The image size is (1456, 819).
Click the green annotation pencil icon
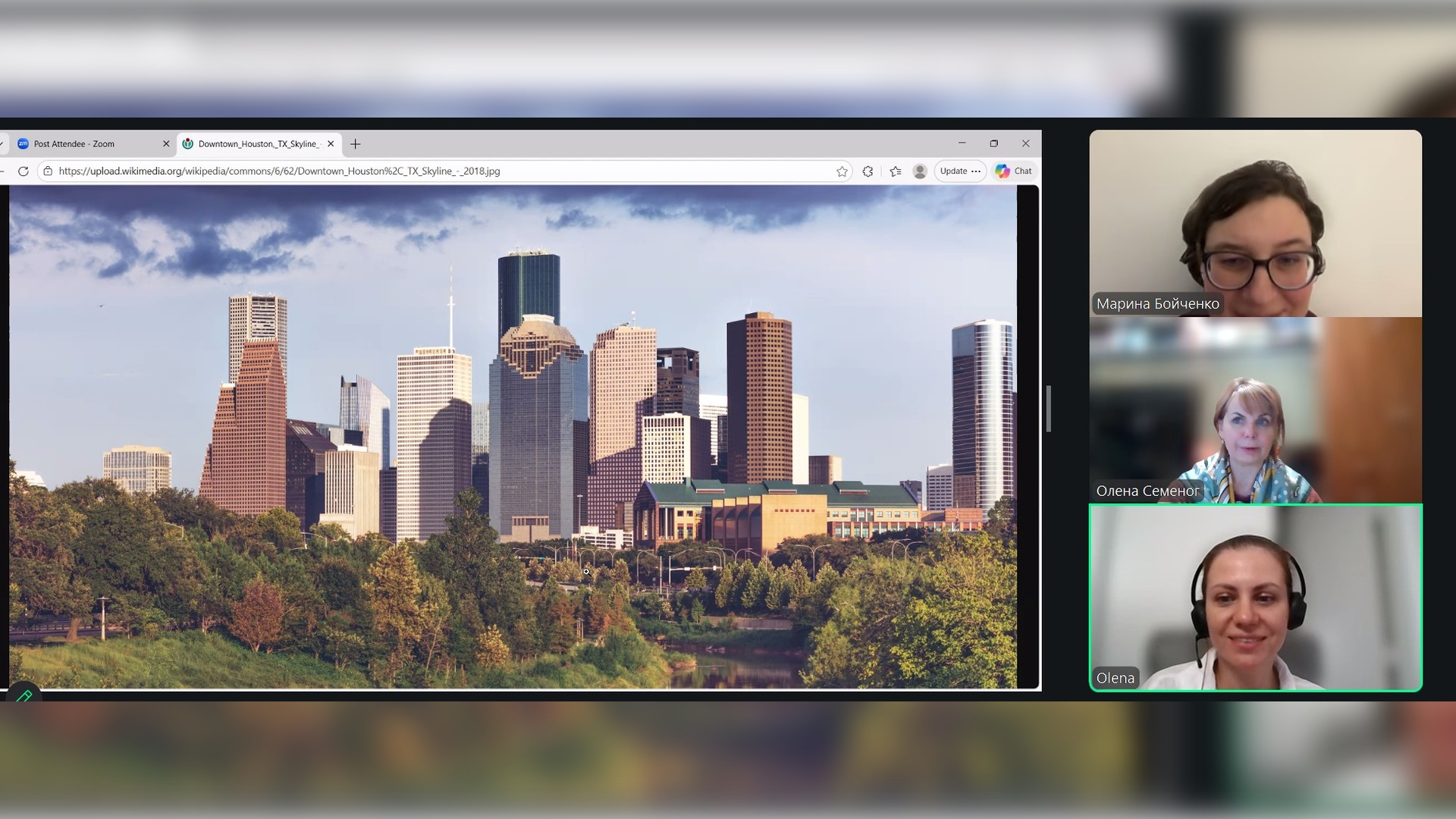pos(24,695)
